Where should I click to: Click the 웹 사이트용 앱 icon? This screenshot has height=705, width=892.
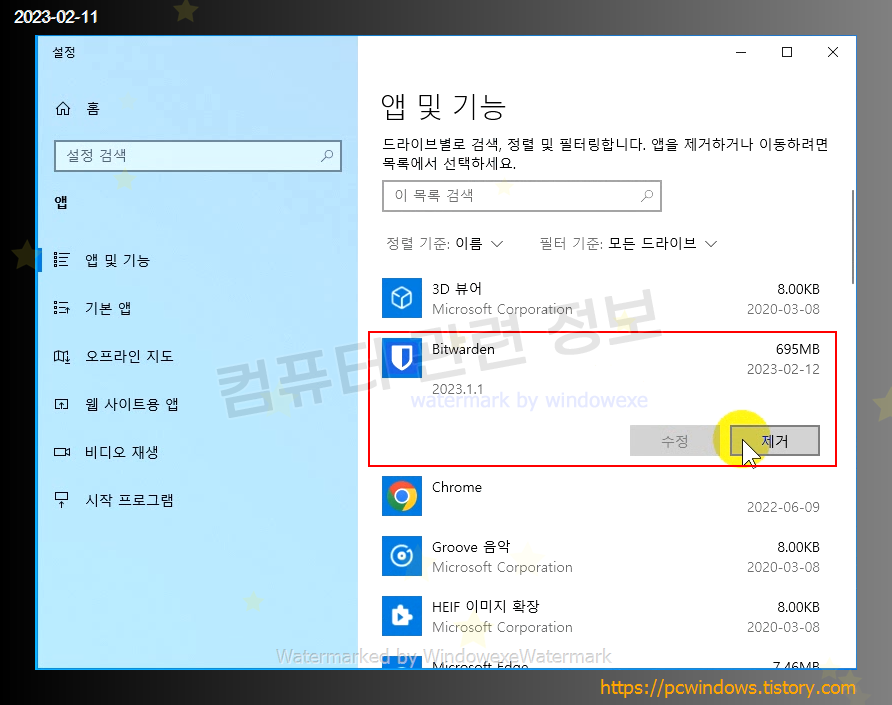click(x=61, y=404)
